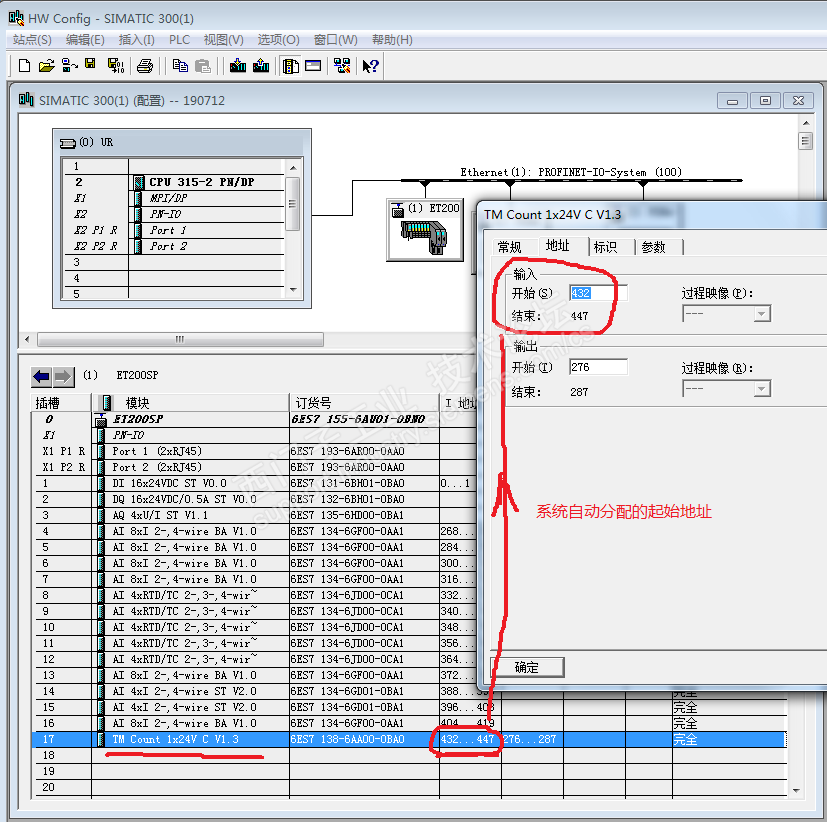Click the input start address field 432
This screenshot has width=827, height=822.
click(x=599, y=293)
